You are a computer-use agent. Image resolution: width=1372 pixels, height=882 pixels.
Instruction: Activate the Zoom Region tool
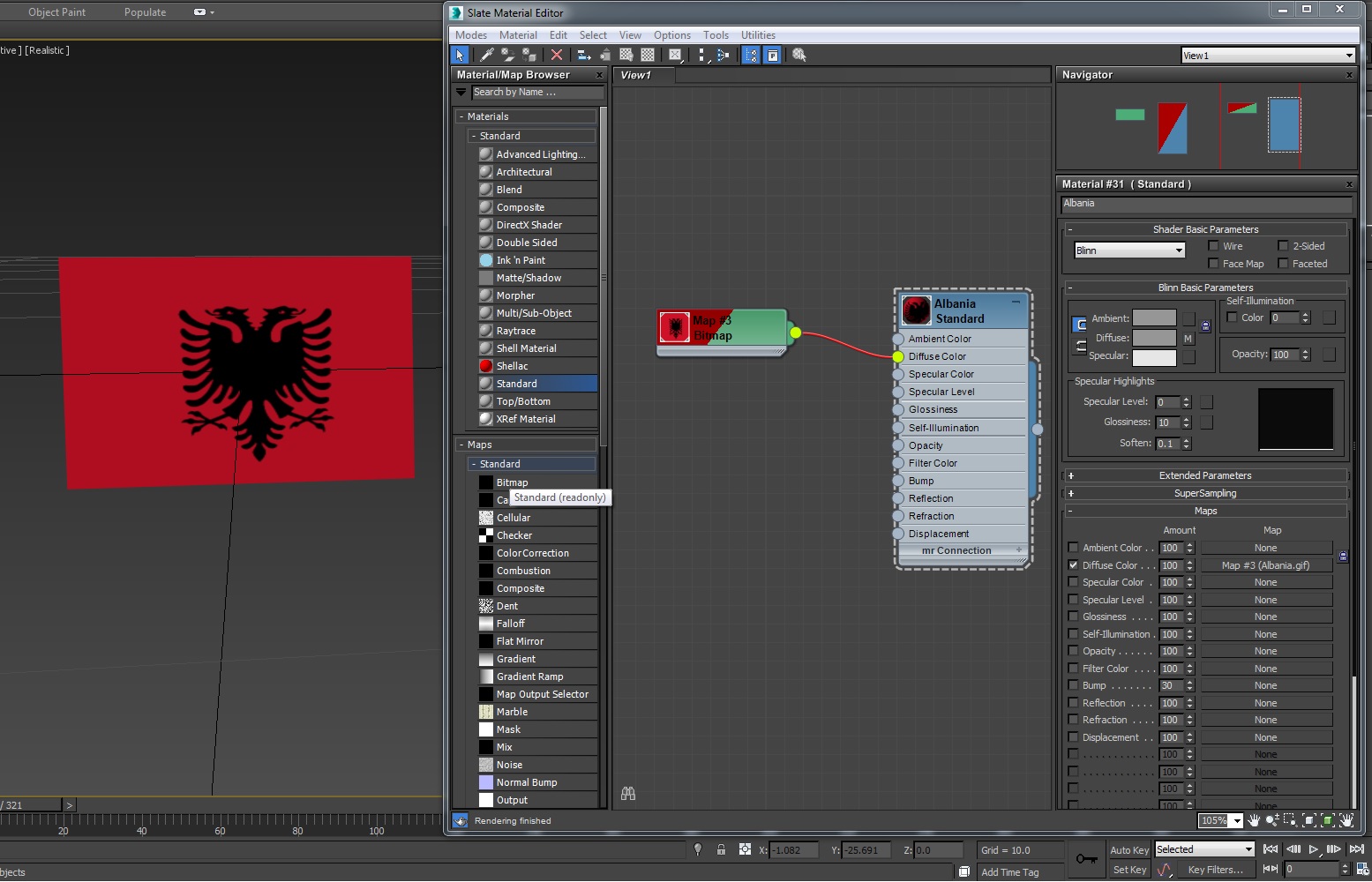pyautogui.click(x=1290, y=820)
